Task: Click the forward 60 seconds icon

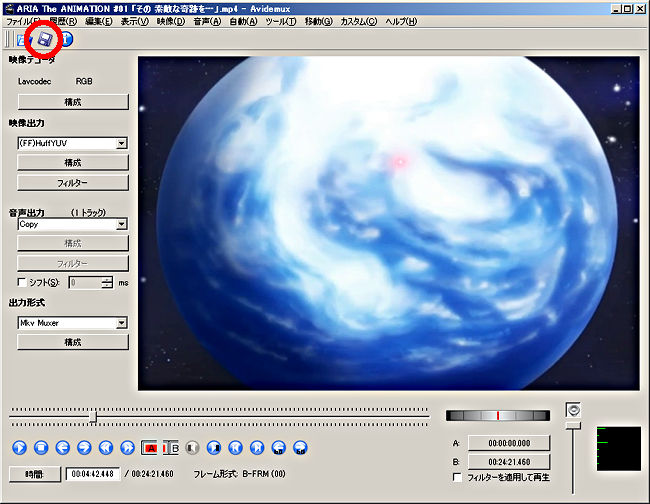Action: pos(300,448)
